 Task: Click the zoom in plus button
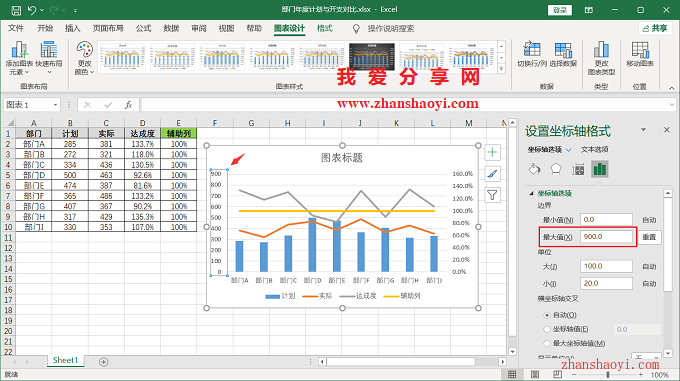click(641, 374)
